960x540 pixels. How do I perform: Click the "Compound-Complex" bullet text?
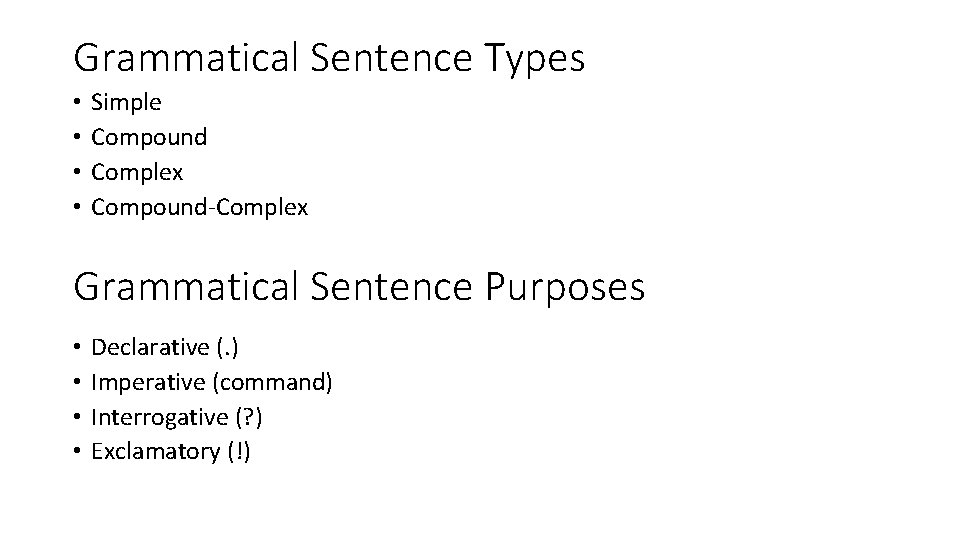[x=200, y=207]
